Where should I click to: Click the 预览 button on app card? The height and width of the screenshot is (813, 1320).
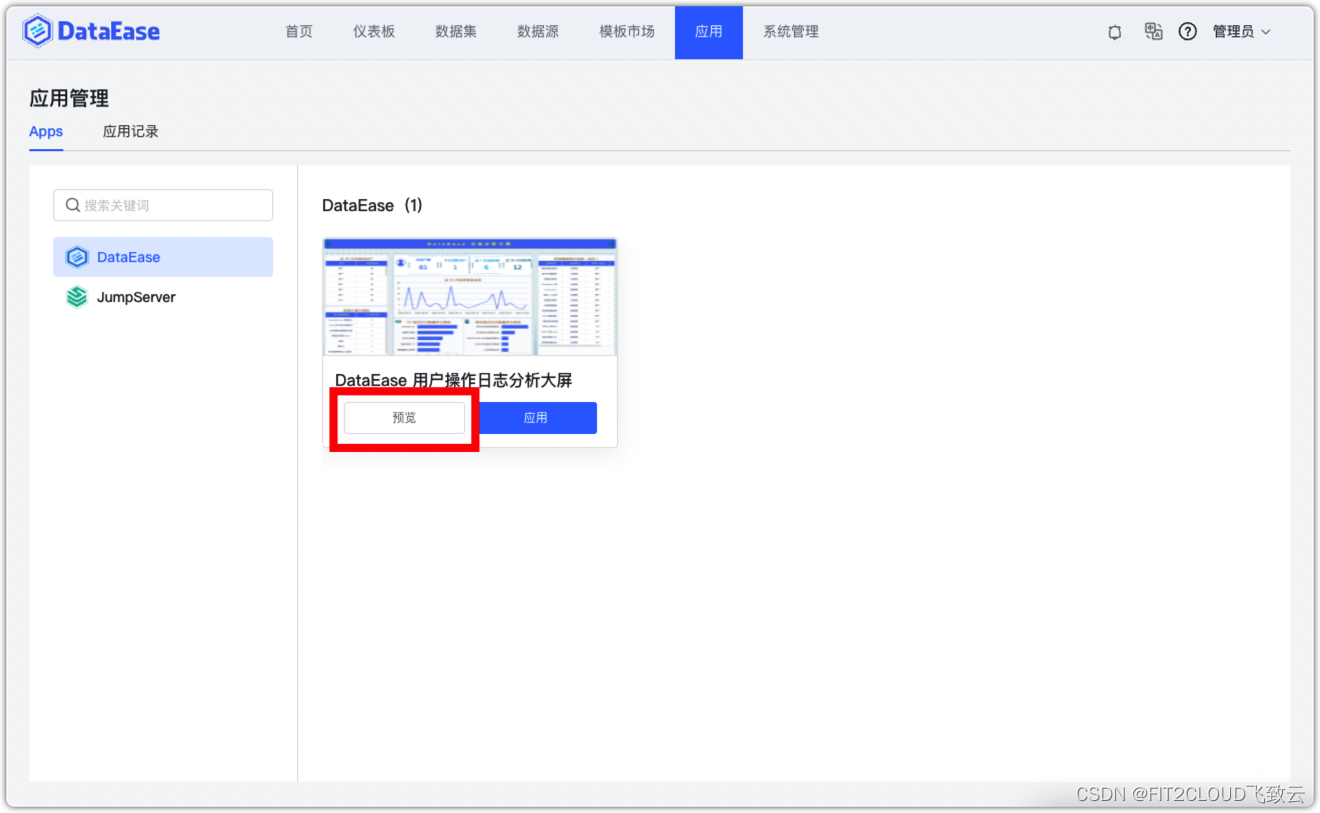404,418
